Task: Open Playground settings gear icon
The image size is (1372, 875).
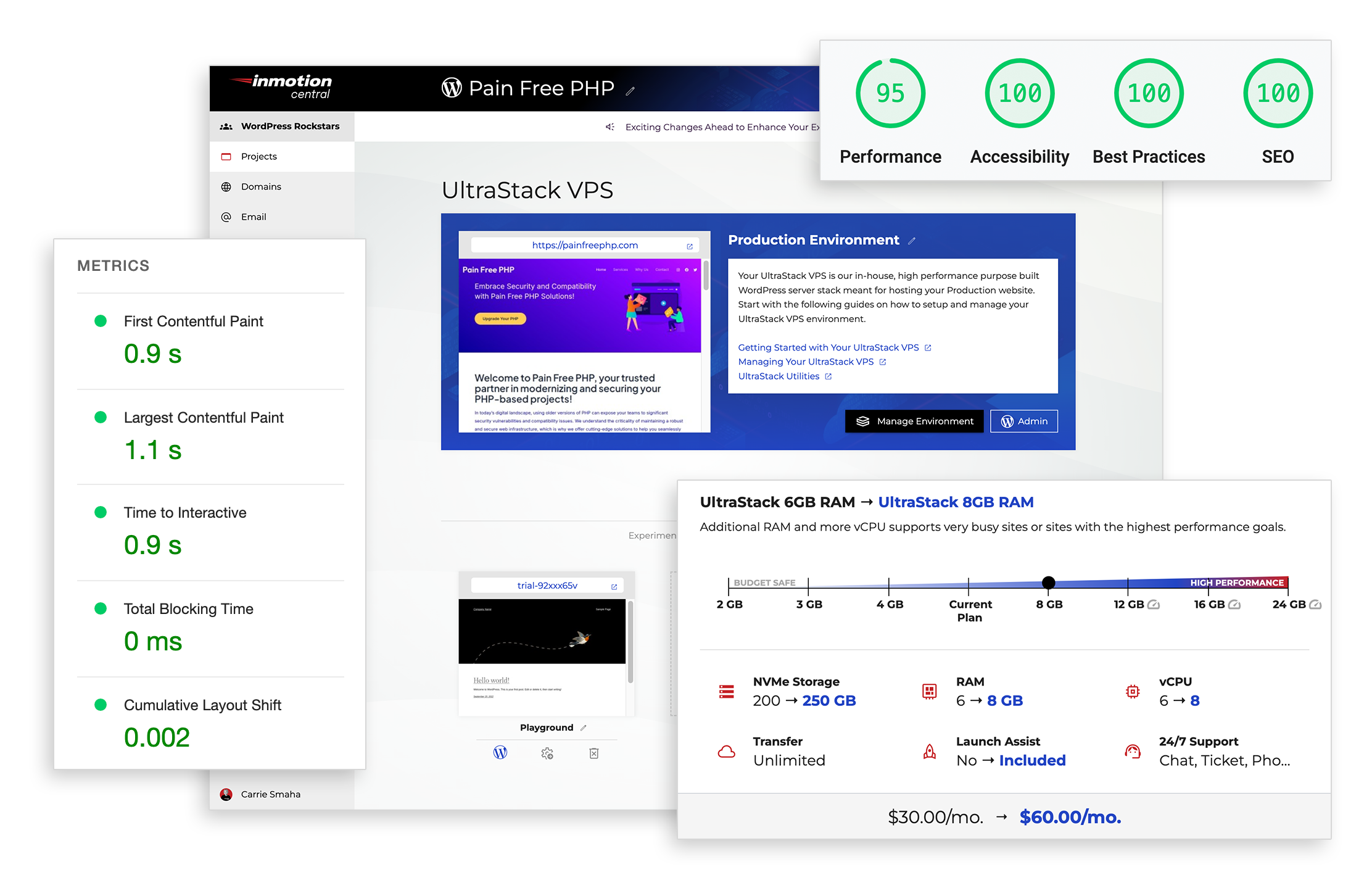Action: (547, 753)
